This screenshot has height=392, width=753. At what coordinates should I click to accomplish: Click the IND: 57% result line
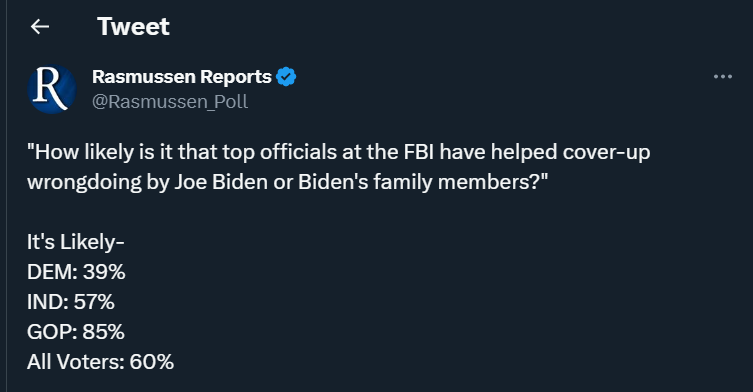coord(71,302)
